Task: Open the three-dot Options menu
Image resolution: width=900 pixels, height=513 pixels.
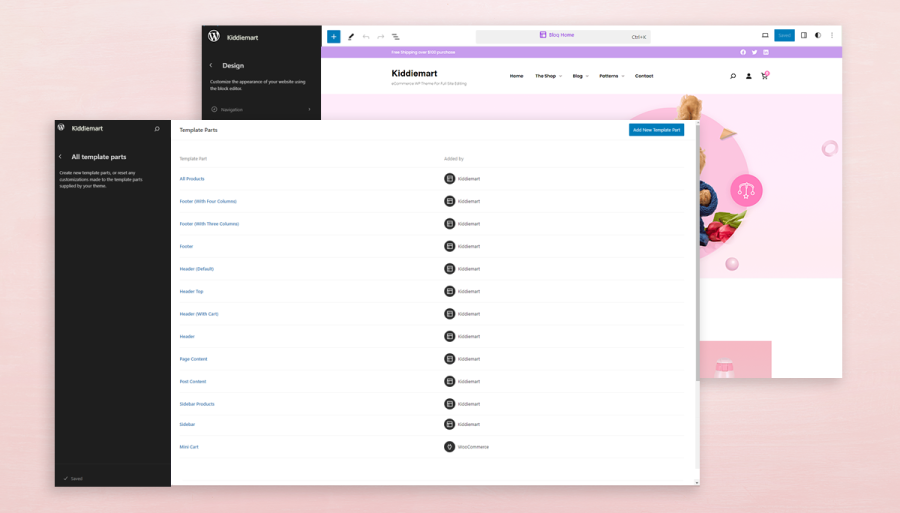Action: tap(832, 36)
